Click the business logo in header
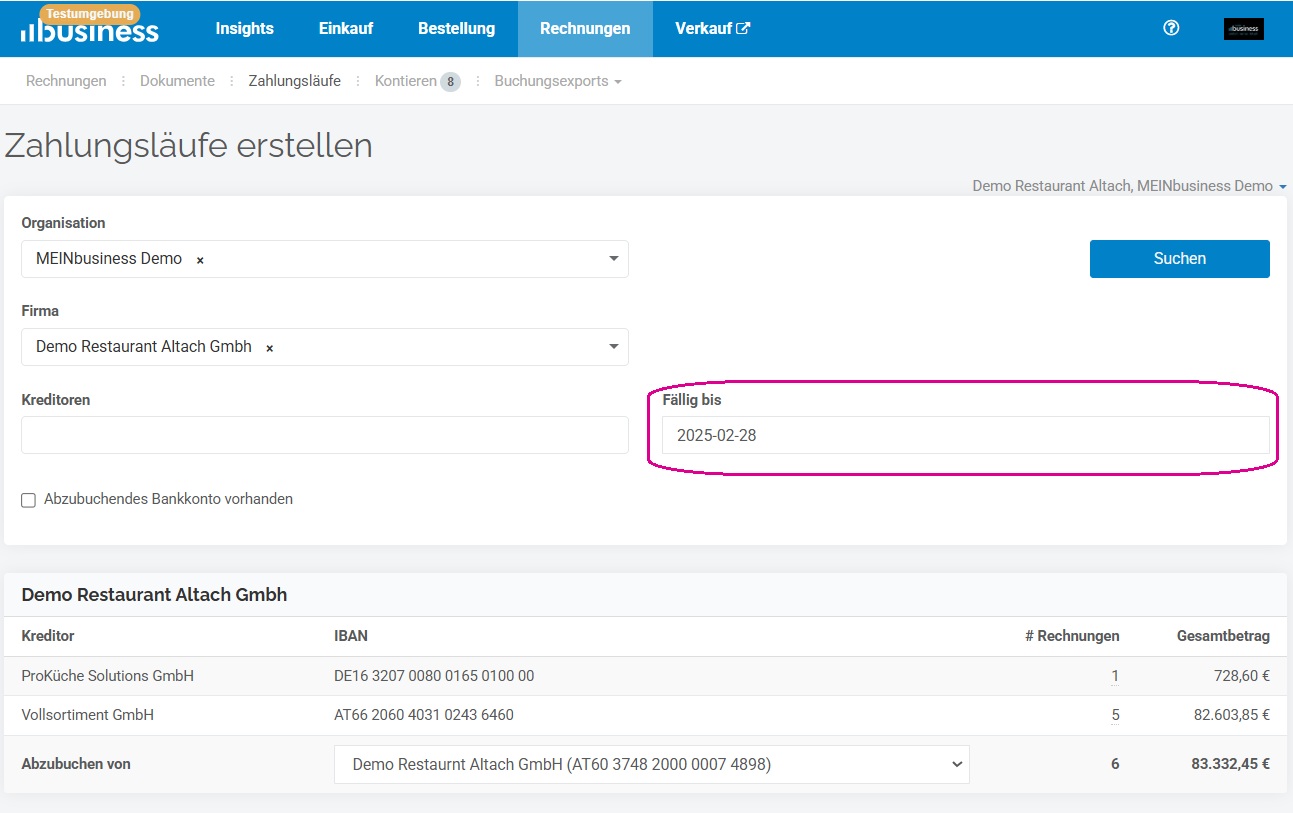1293x813 pixels. 89,32
